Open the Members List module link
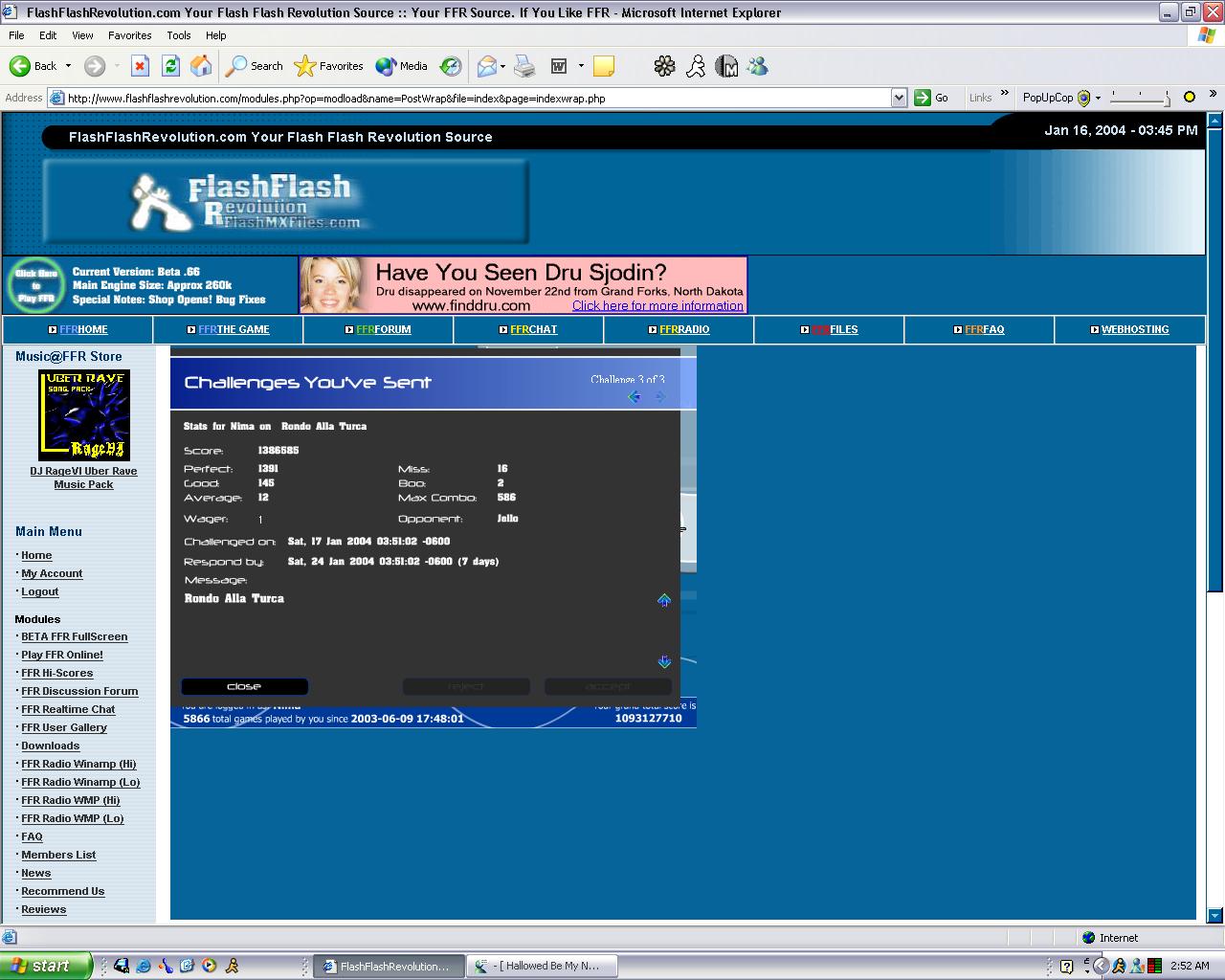 tap(58, 855)
